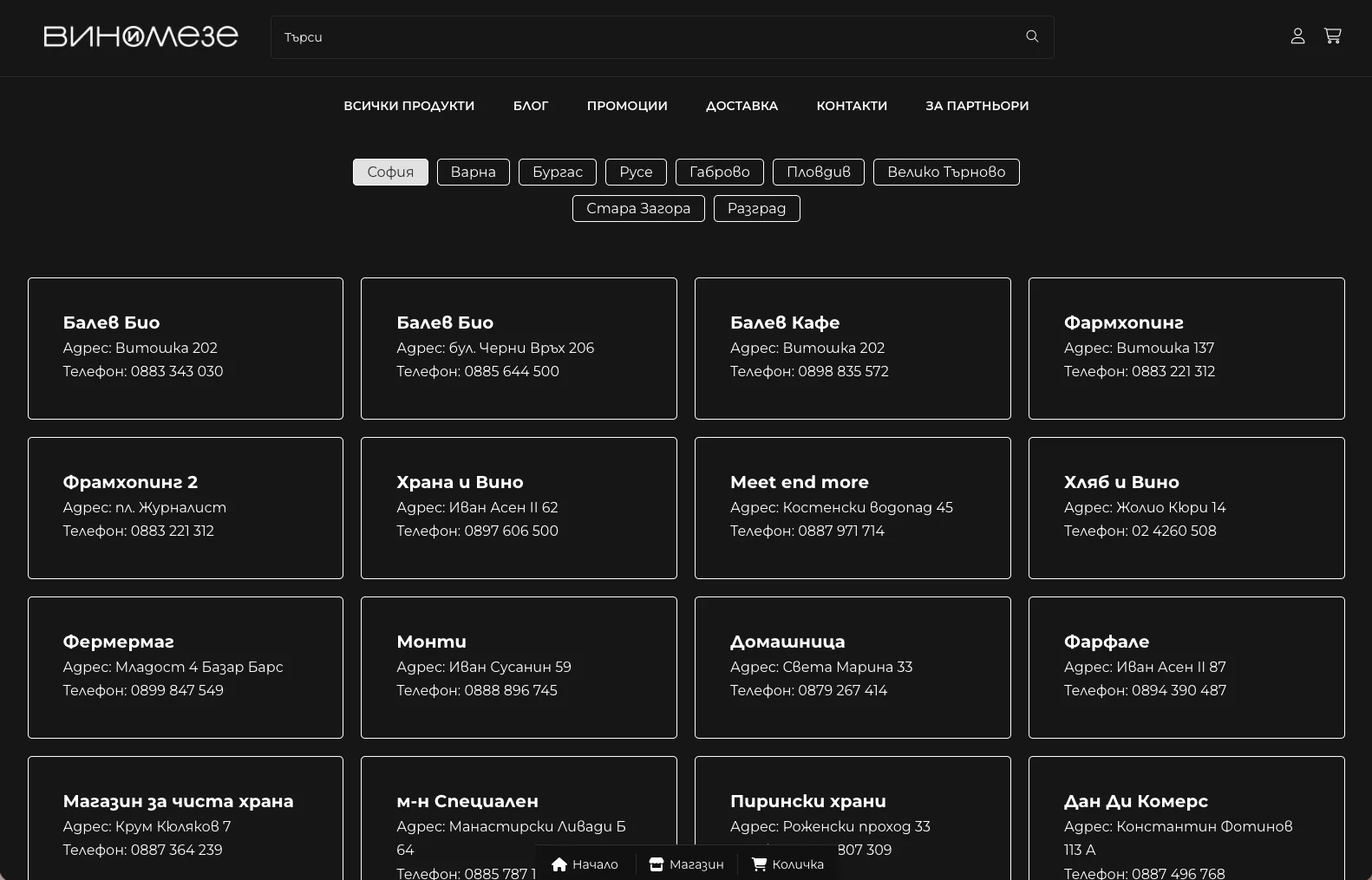The image size is (1372, 880).
Task: Click the Балев Кафе store name
Action: coord(785,323)
